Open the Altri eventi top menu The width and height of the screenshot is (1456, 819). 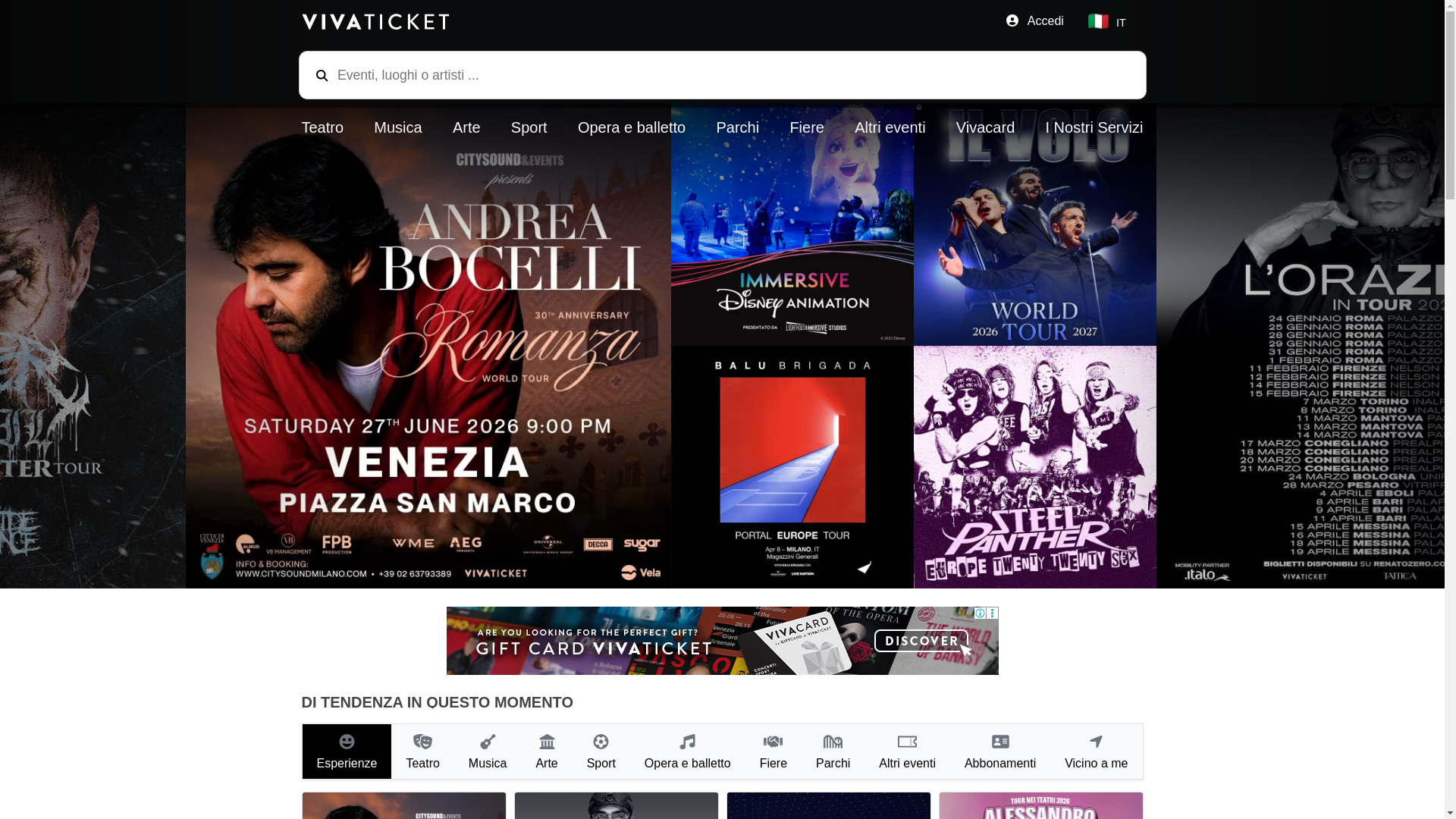click(x=890, y=127)
